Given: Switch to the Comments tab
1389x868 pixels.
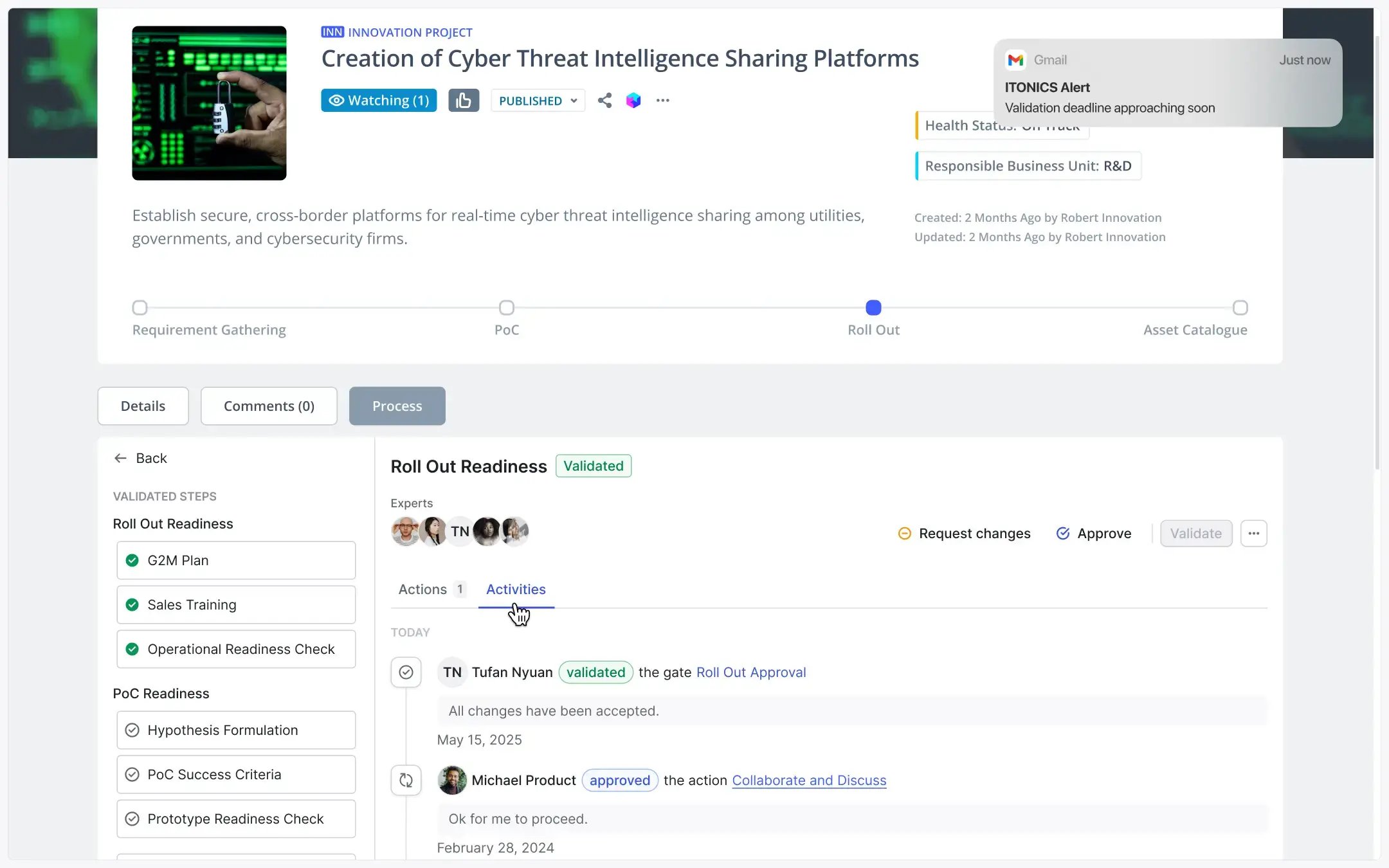Looking at the screenshot, I should click(x=269, y=406).
